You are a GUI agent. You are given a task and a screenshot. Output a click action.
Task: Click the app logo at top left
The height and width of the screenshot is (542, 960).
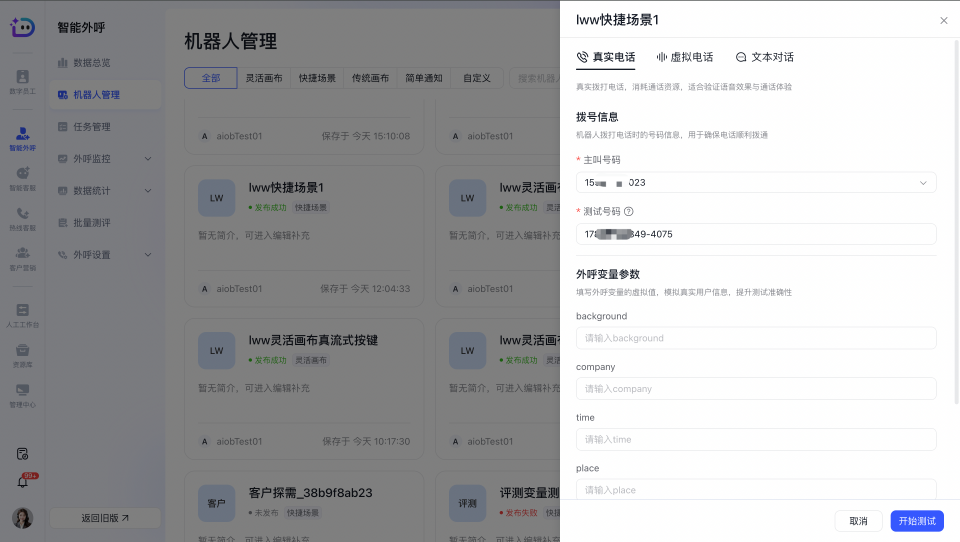pos(23,27)
